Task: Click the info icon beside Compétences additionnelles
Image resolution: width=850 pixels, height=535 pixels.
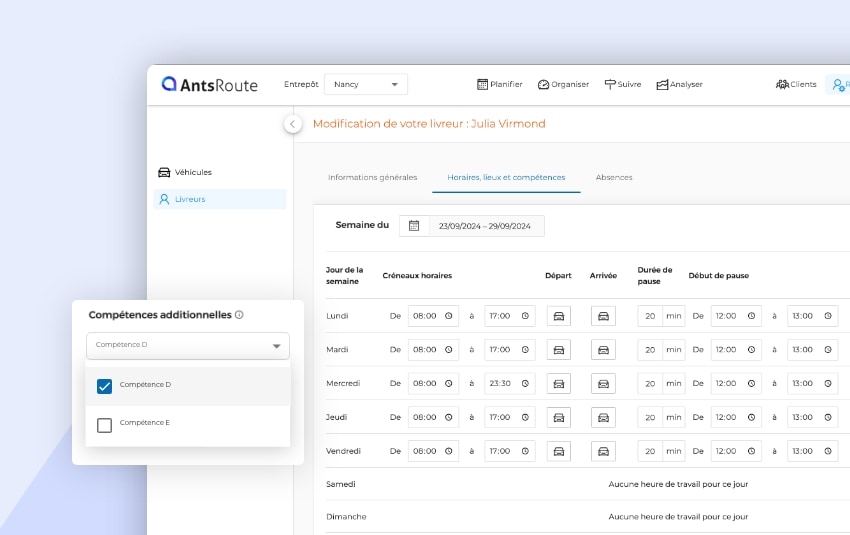Action: tap(239, 315)
